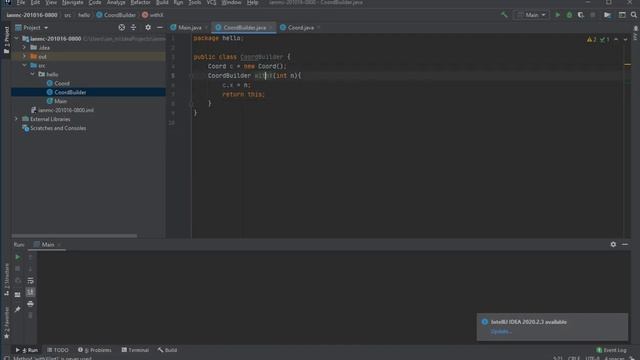Open Search Everywhere magnifier icon
This screenshot has height=360, width=640.
coord(633,15)
